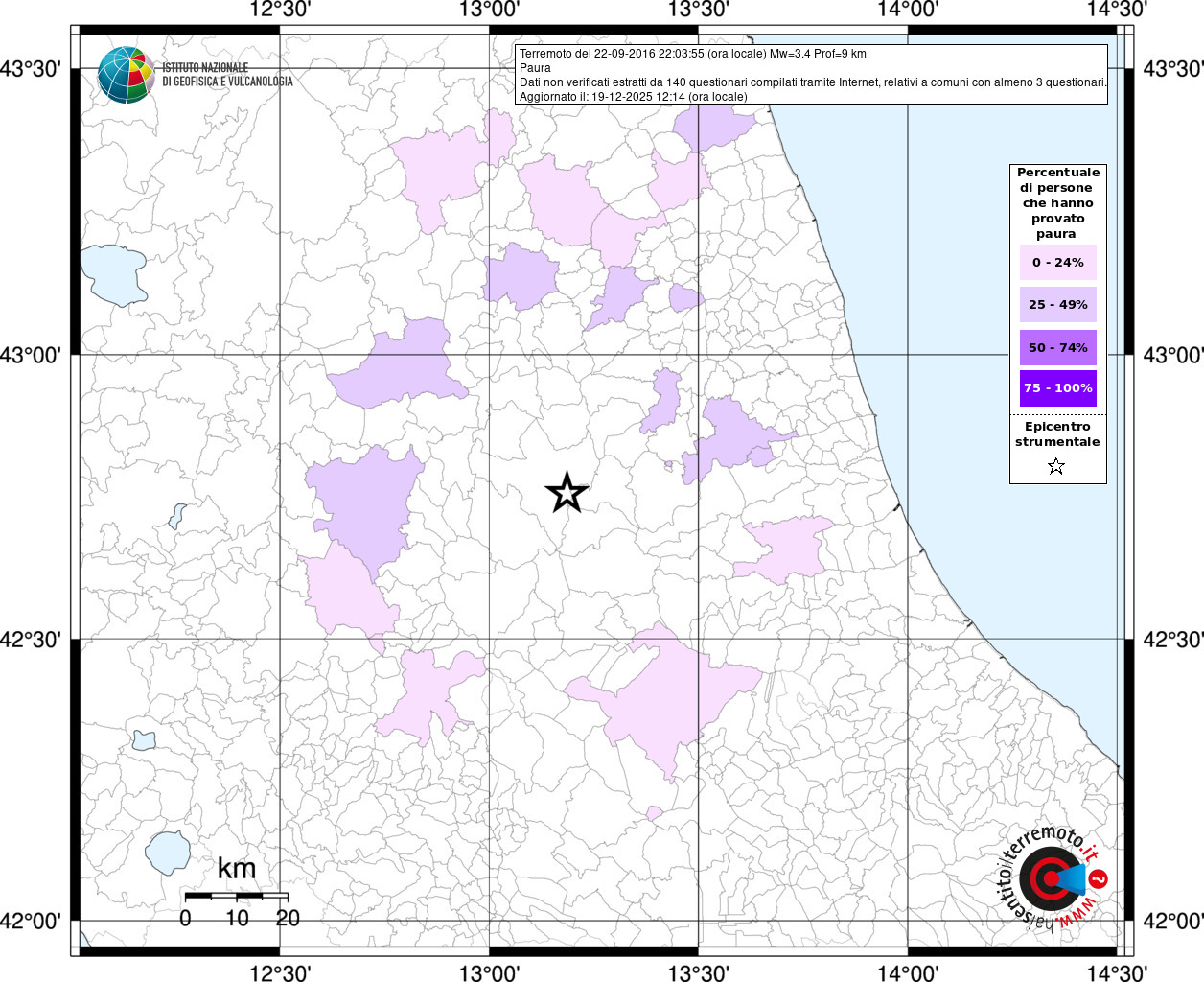The height and width of the screenshot is (982, 1204).
Task: Click the 'Paura' line in the info box
Action: click(x=535, y=68)
